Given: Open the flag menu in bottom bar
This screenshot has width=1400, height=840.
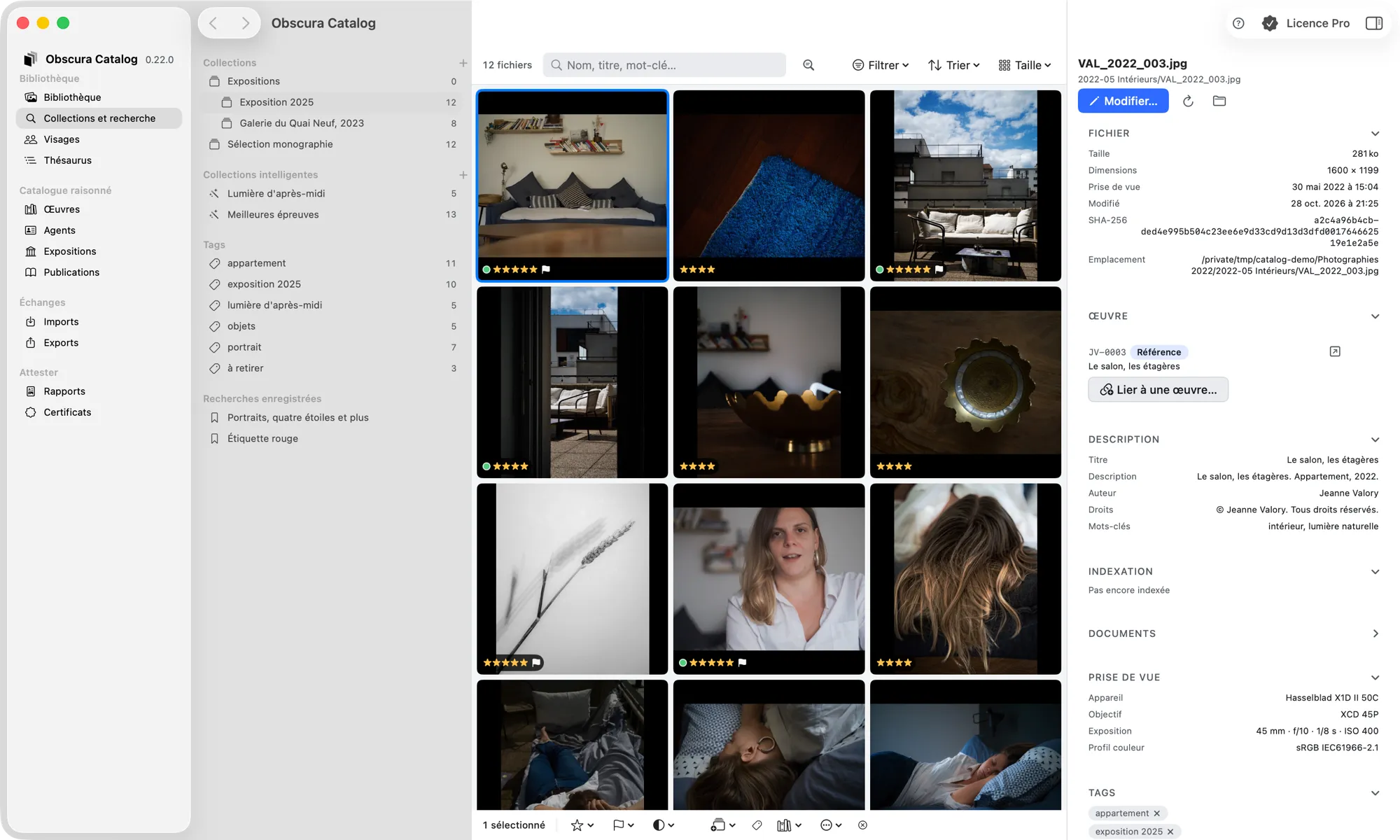Looking at the screenshot, I should pos(623,825).
